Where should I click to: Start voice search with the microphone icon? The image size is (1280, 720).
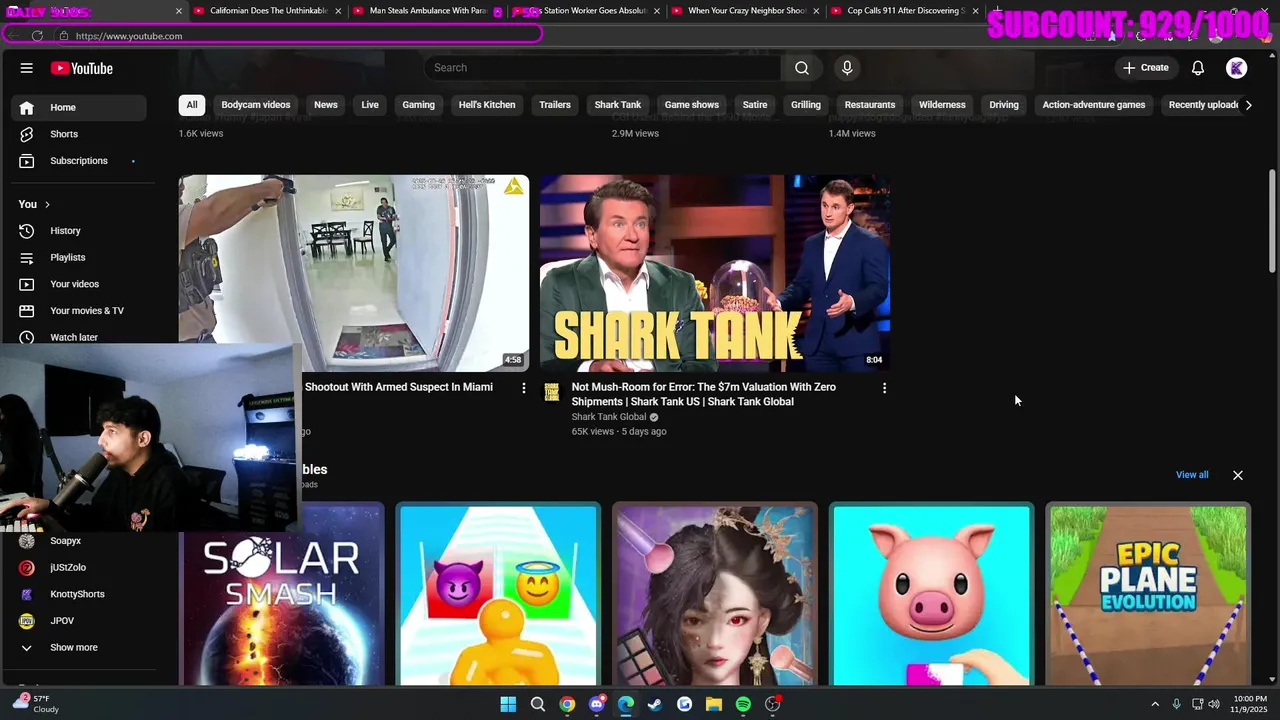click(x=847, y=68)
